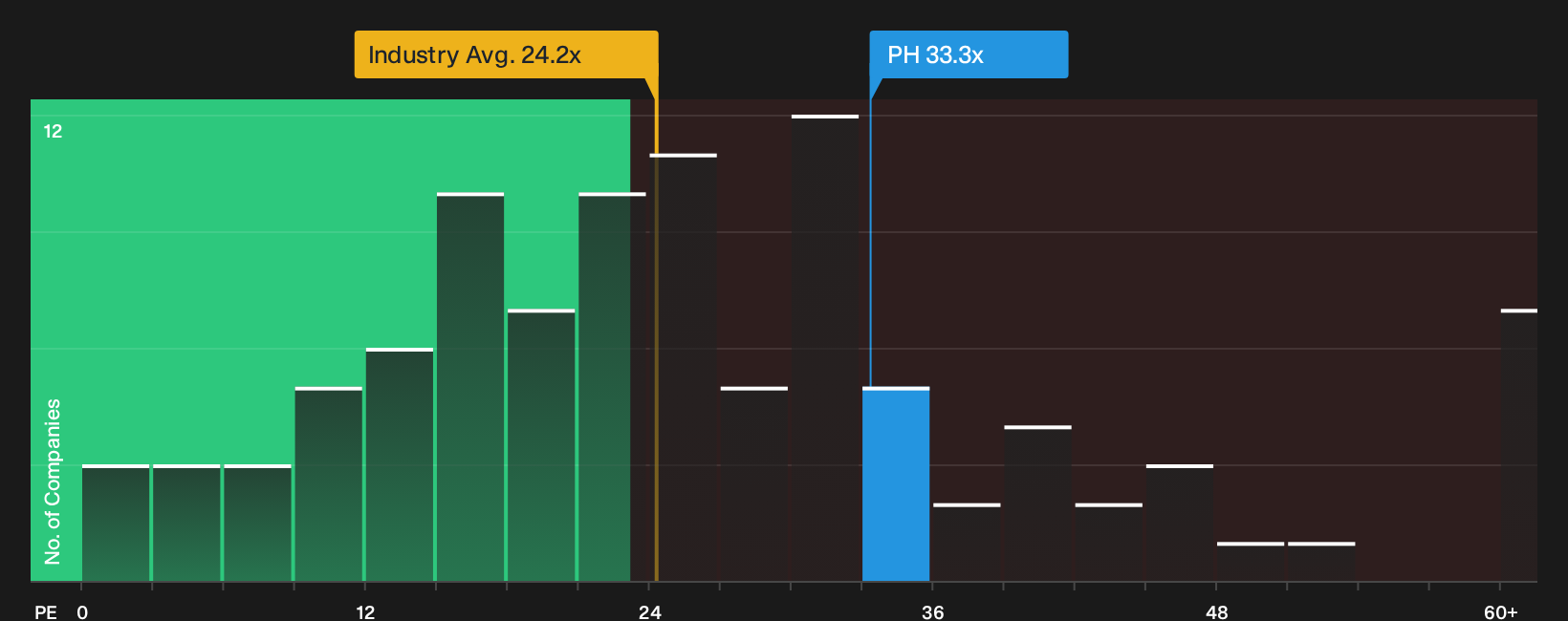This screenshot has height=621, width=1568.
Task: Click the blue PH marker line
Action: coord(870,233)
